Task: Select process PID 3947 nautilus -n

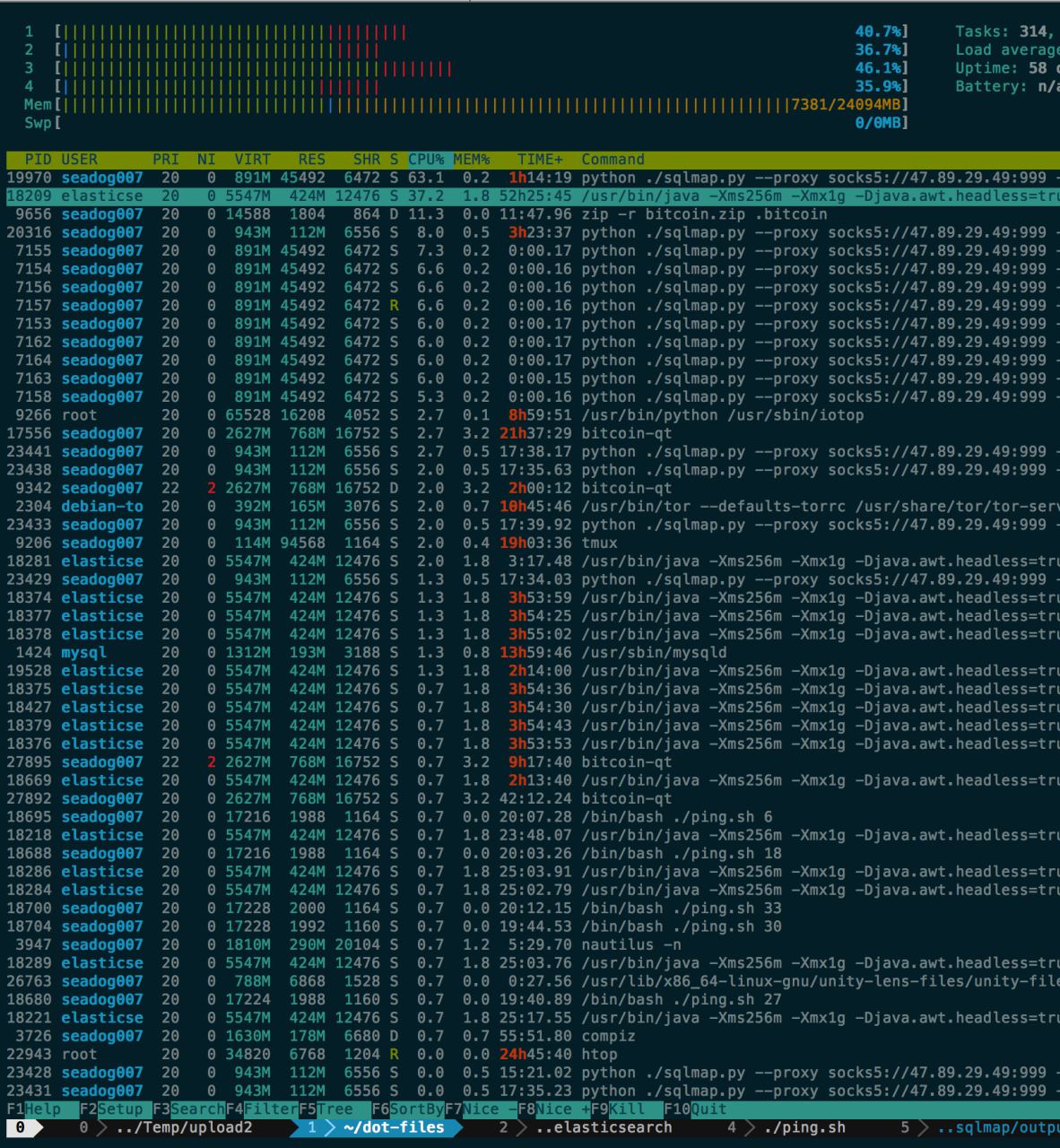Action: coord(533,944)
